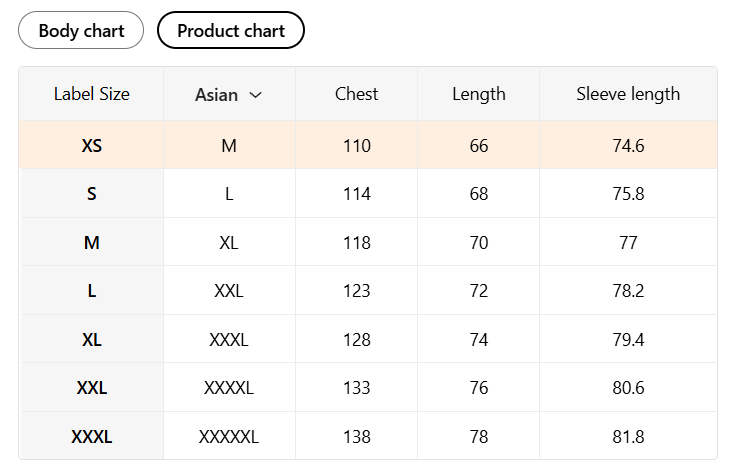Click the Sleeve length column header
Image resolution: width=731 pixels, height=471 pixels.
coord(628,94)
